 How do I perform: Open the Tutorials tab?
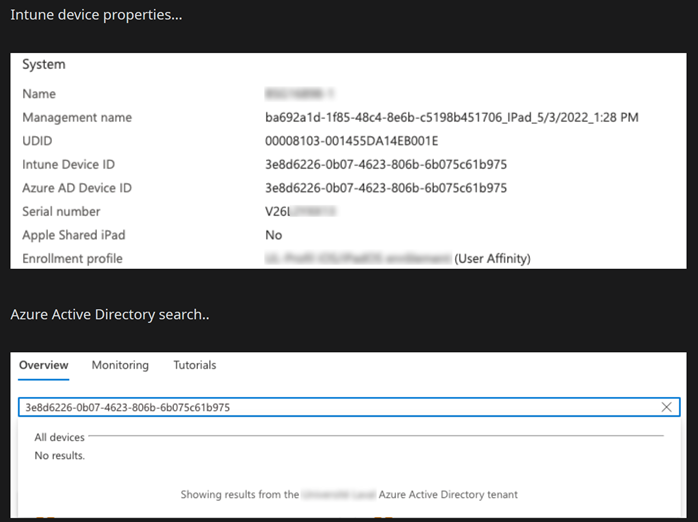(x=195, y=365)
